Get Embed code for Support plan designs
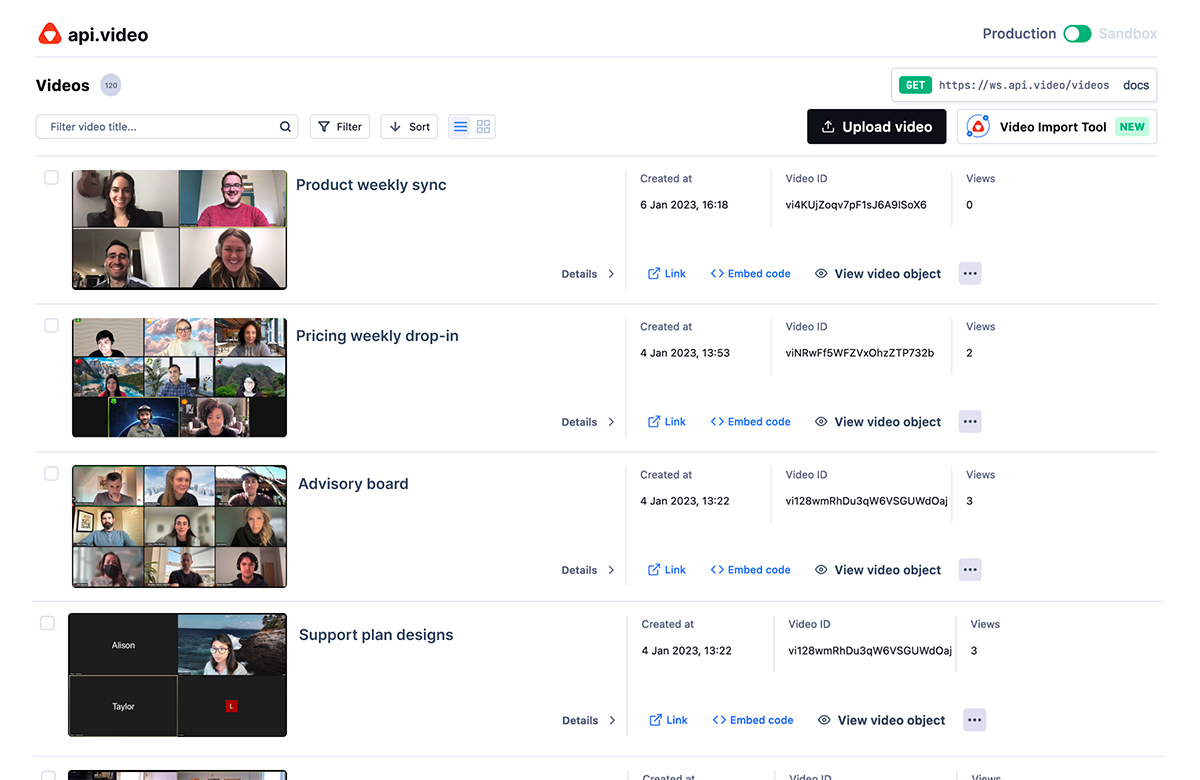Image resolution: width=1200 pixels, height=780 pixels. [753, 720]
